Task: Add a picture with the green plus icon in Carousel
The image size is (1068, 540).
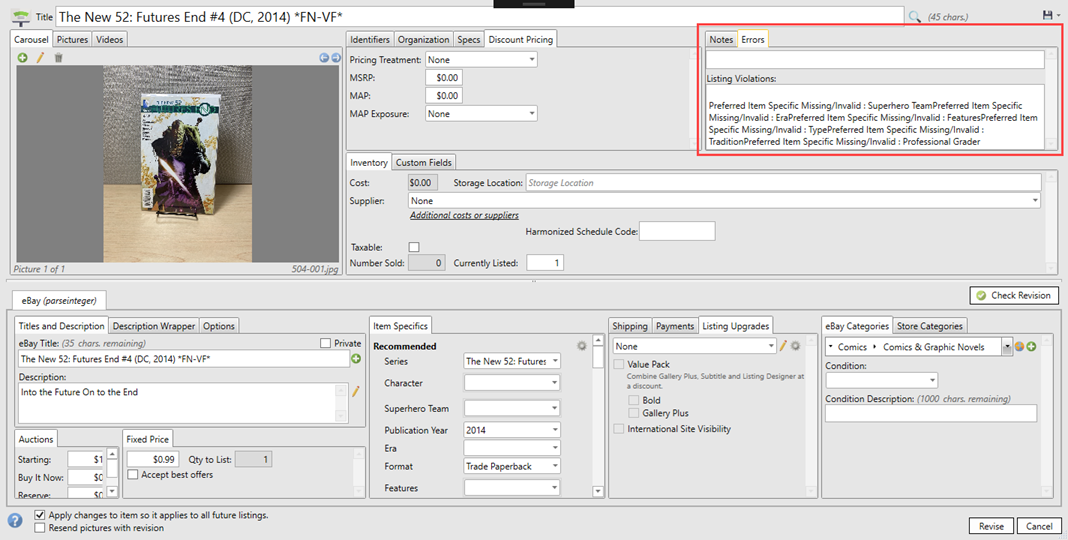Action: (x=22, y=58)
